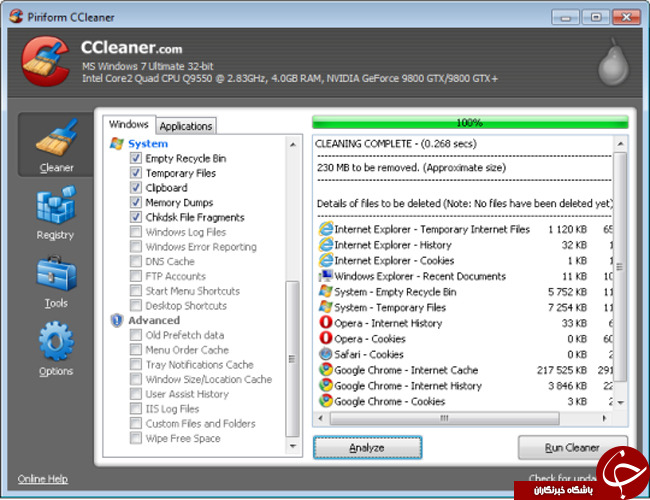The width and height of the screenshot is (650, 500).
Task: Click the 217 525 KB size value
Action: (562, 370)
